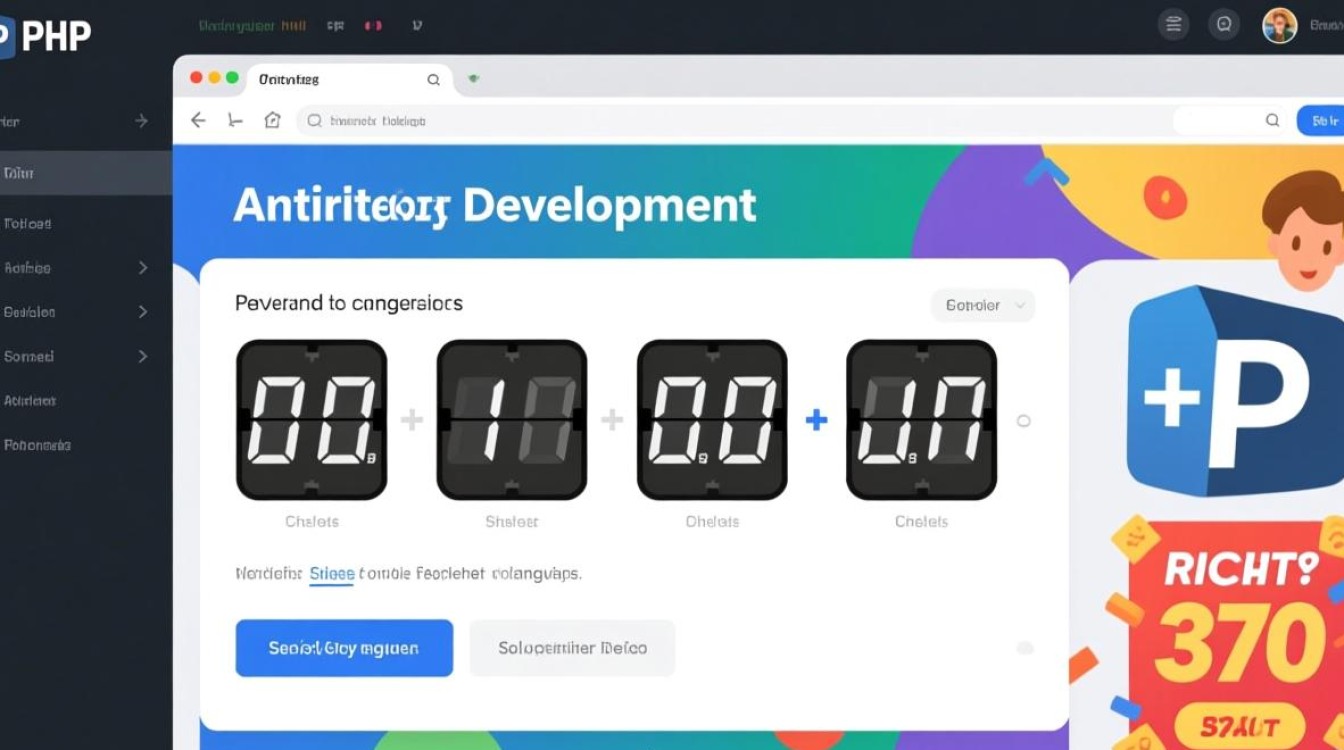This screenshot has height=750, width=1344.
Task: Open the Gonoler dropdown in the card
Action: point(983,305)
